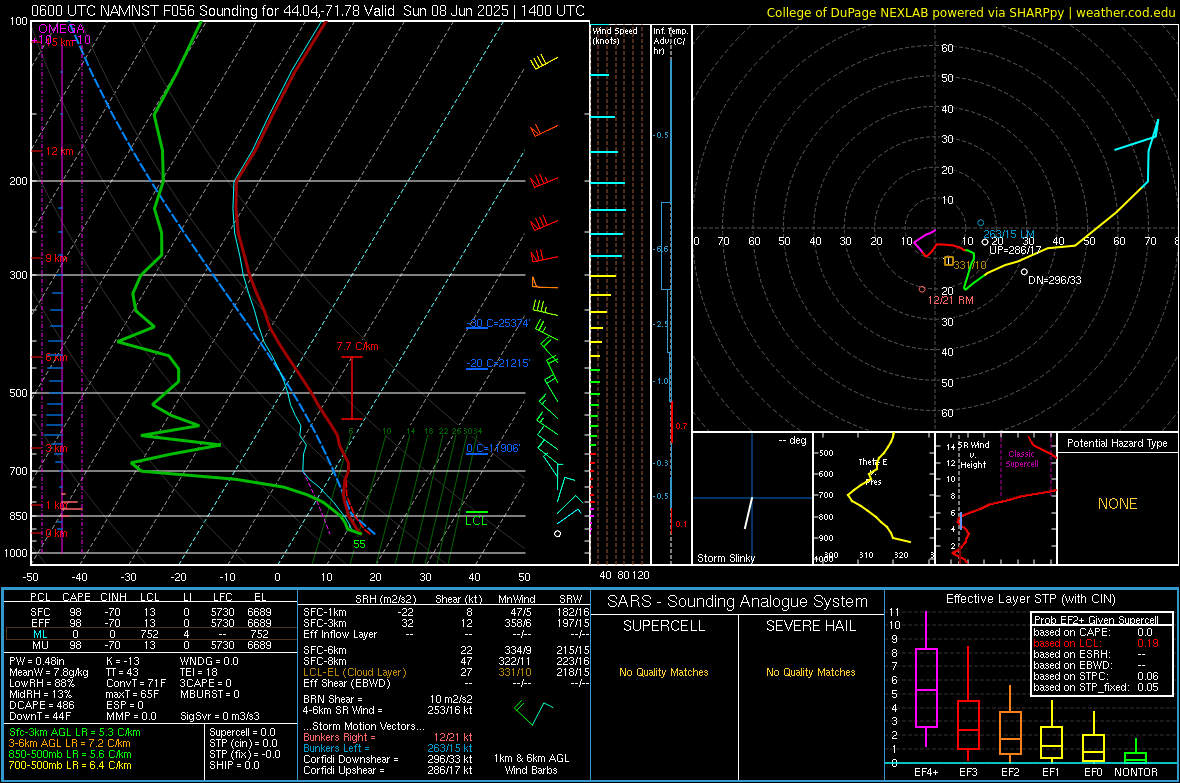Click the SEVERE HAIL column header in SARS

pyautogui.click(x=810, y=626)
